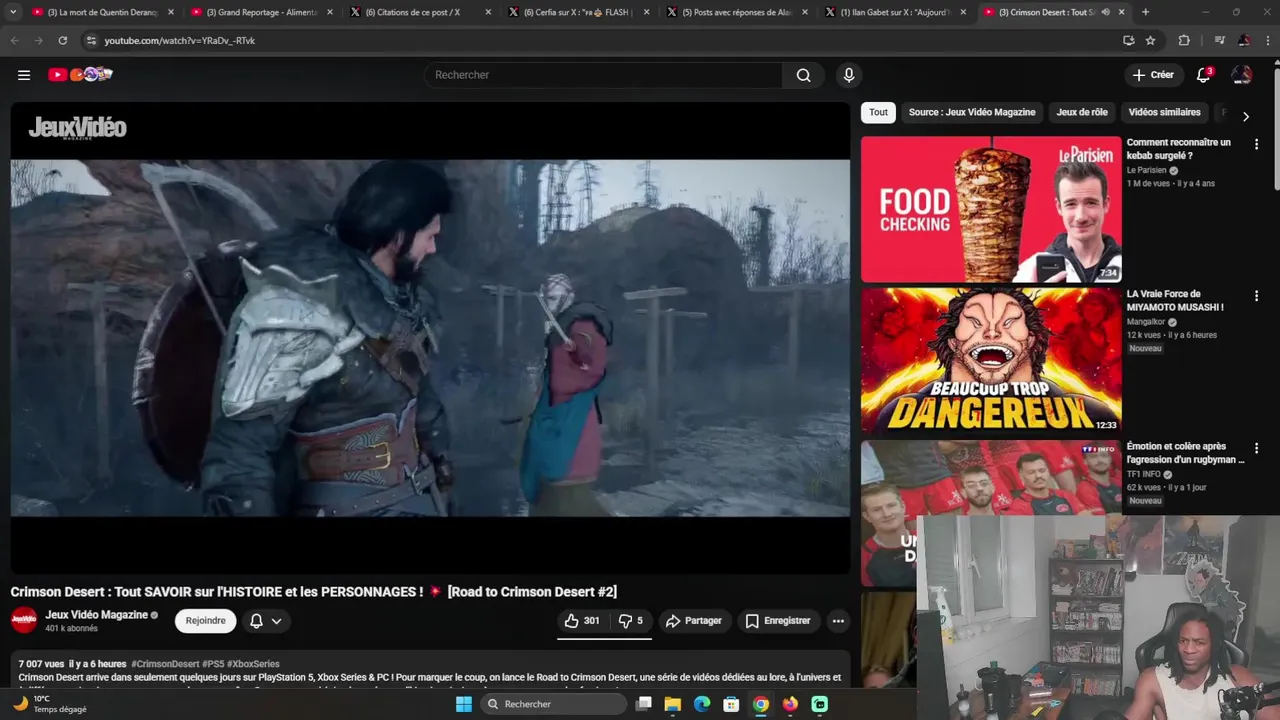Image resolution: width=1280 pixels, height=720 pixels.
Task: Go back in Chrome browser
Action: [x=14, y=41]
